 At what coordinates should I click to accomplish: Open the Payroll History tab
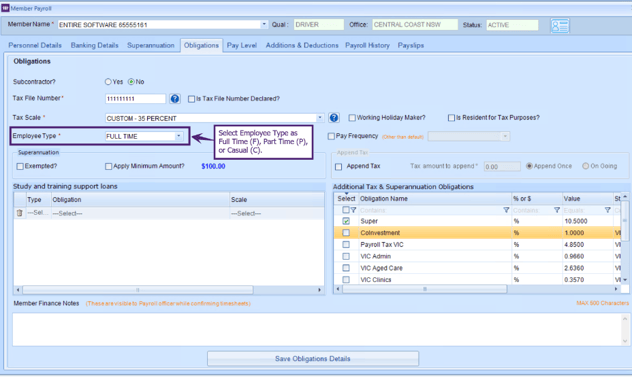coord(368,46)
